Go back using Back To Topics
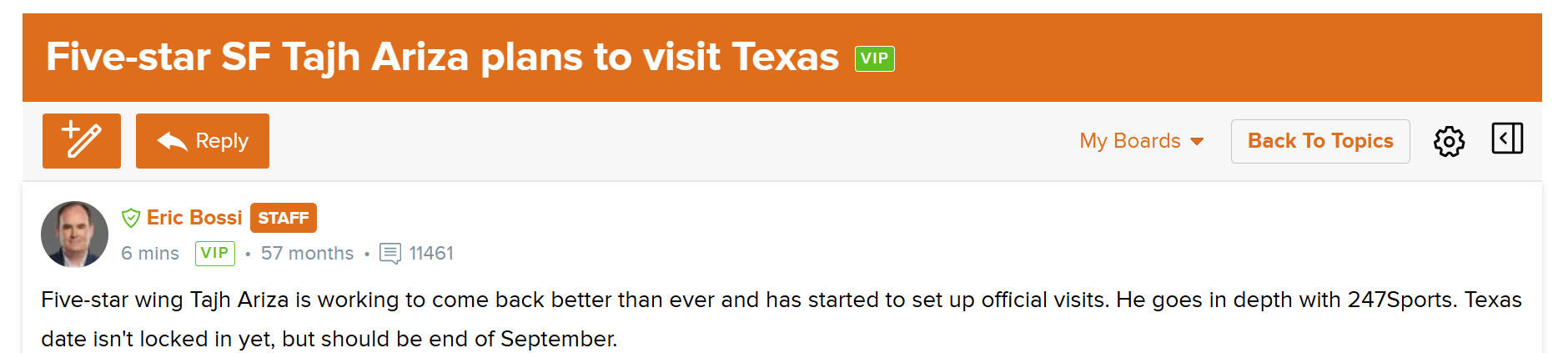The image size is (1568, 353). 1320,141
